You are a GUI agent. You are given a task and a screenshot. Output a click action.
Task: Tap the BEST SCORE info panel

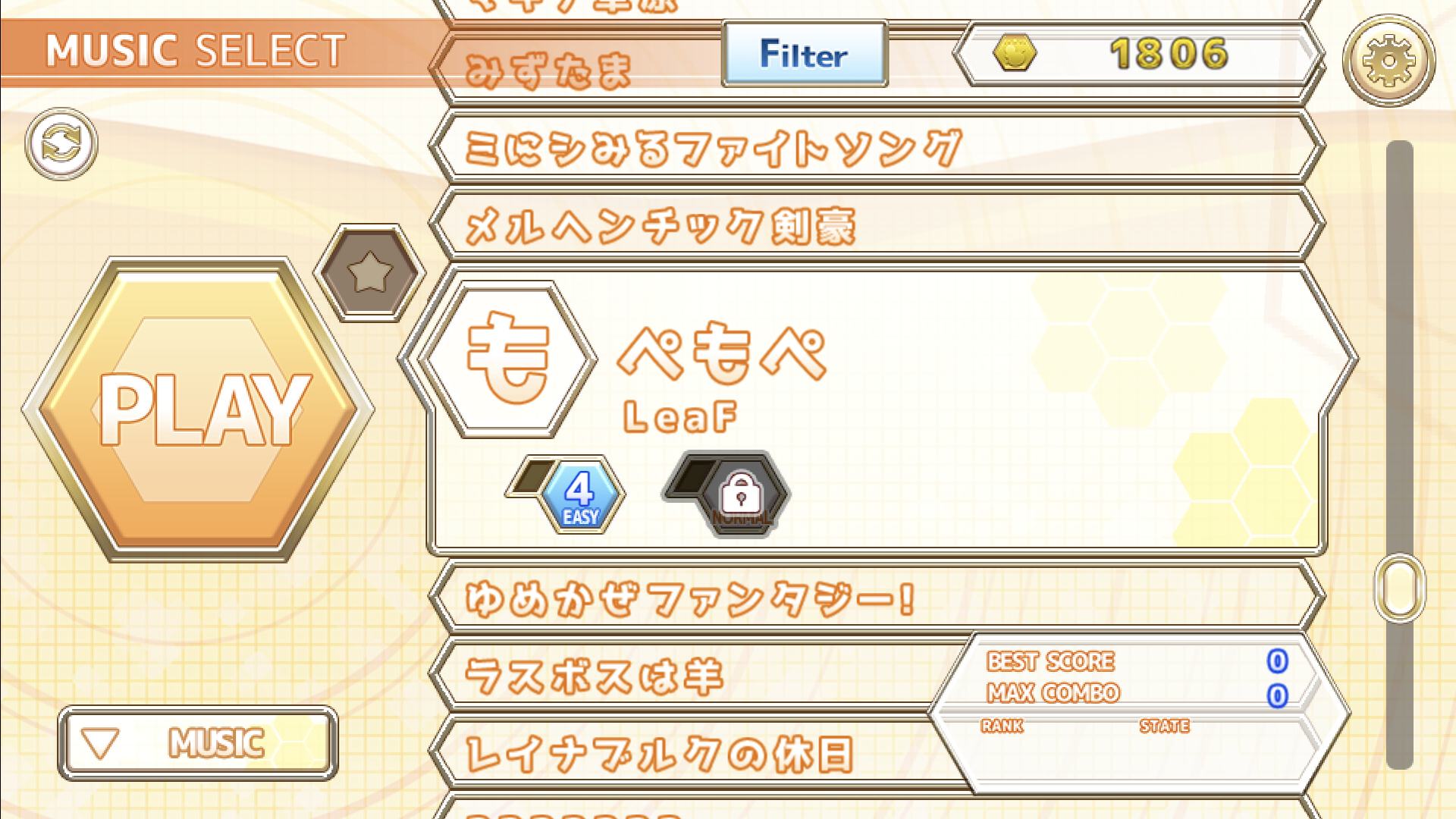(1139, 713)
